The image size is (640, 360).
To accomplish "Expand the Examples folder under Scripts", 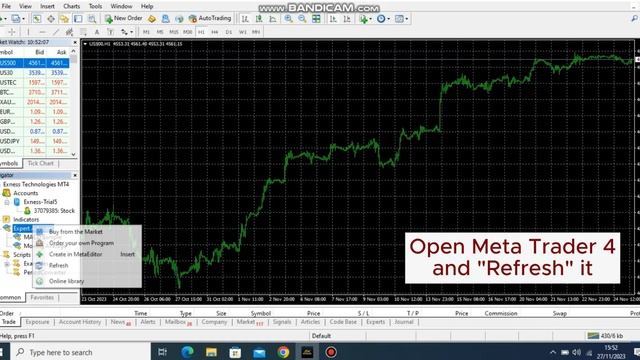I will pos(7,264).
